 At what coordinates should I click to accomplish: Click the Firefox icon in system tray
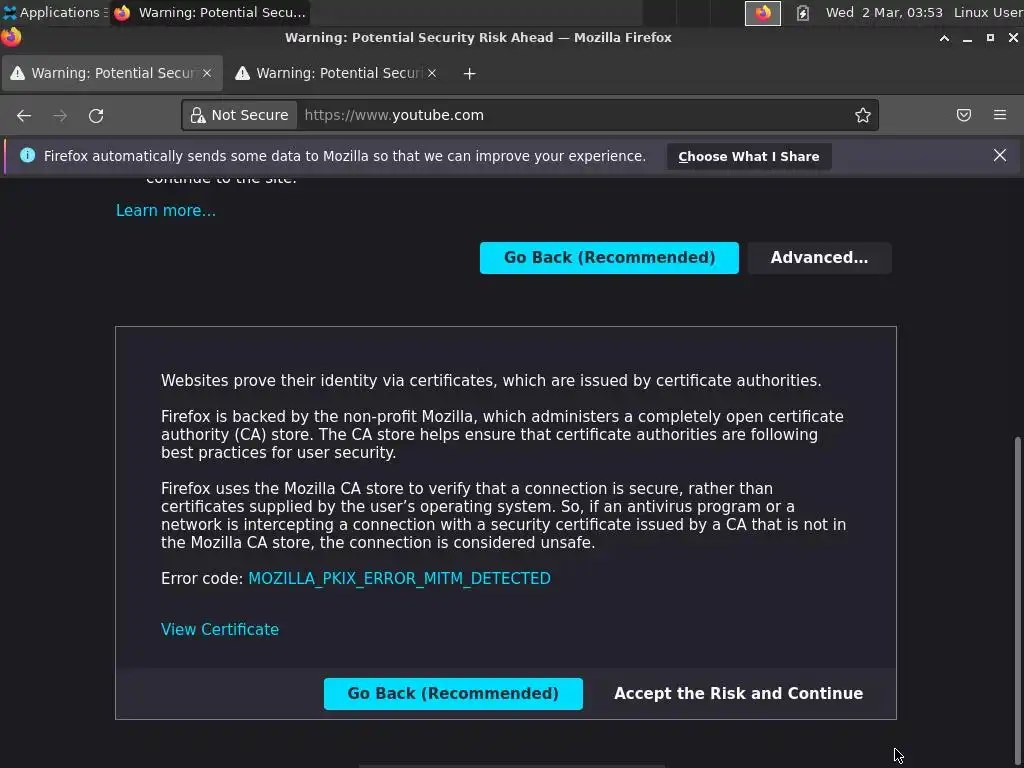pos(762,12)
